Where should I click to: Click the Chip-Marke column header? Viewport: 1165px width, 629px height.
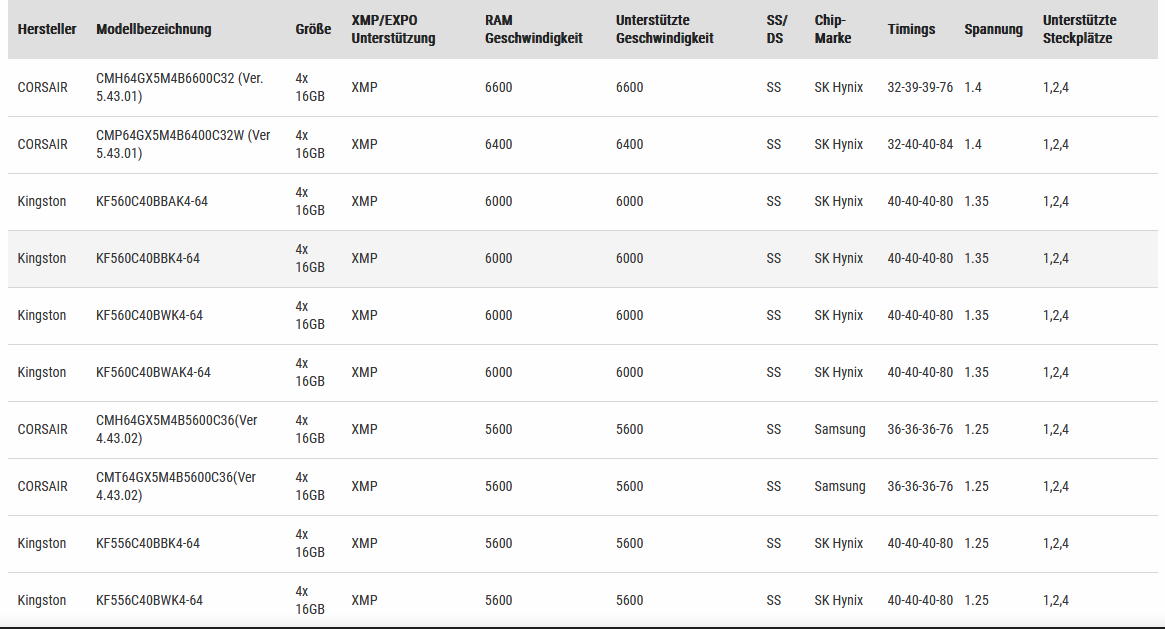coord(833,29)
